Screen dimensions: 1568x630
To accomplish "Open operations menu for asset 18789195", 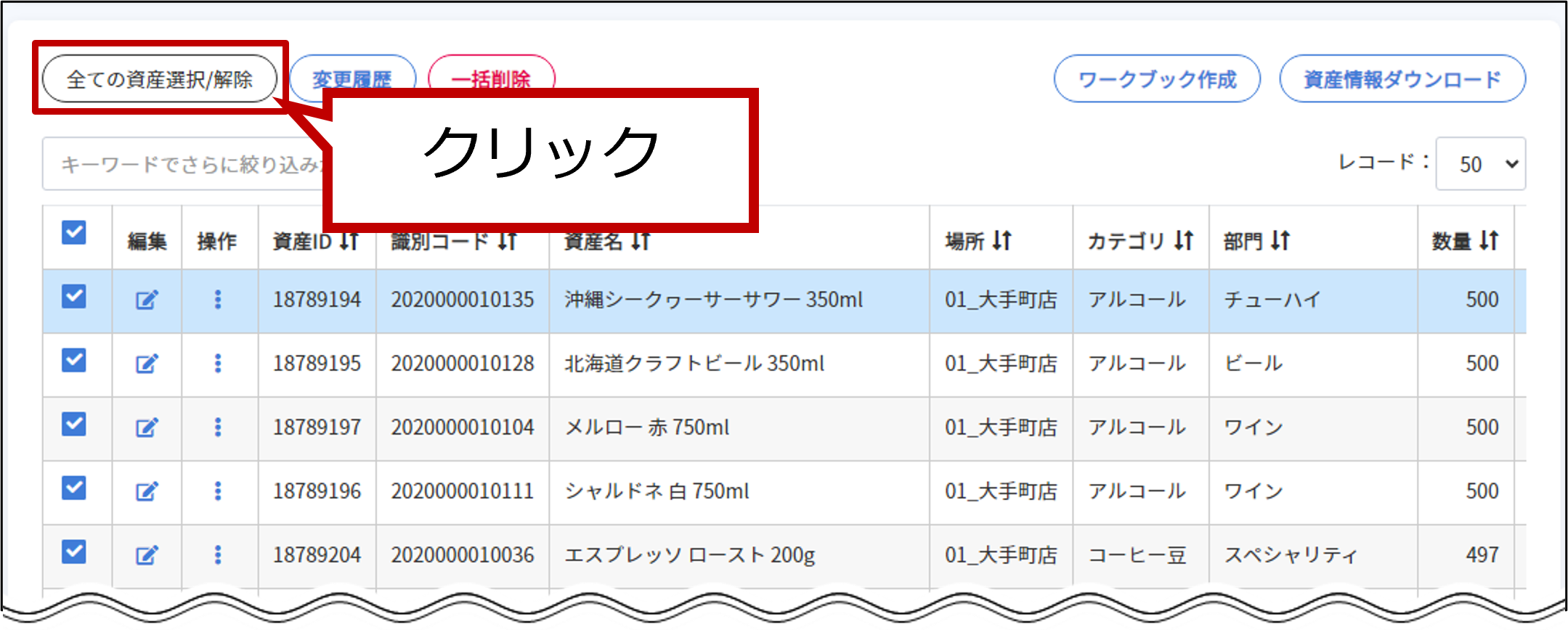I will point(217,364).
